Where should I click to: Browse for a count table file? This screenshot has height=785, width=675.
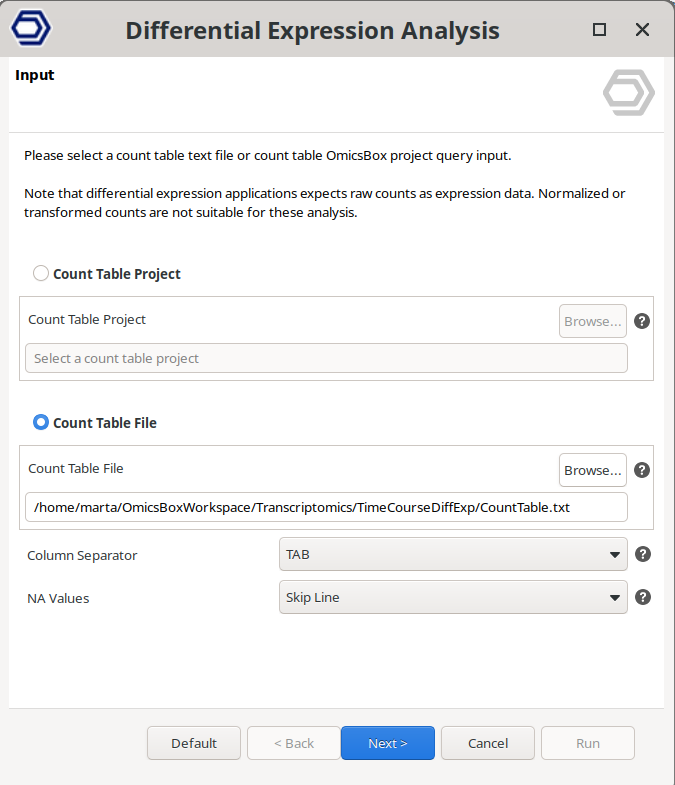(x=593, y=470)
